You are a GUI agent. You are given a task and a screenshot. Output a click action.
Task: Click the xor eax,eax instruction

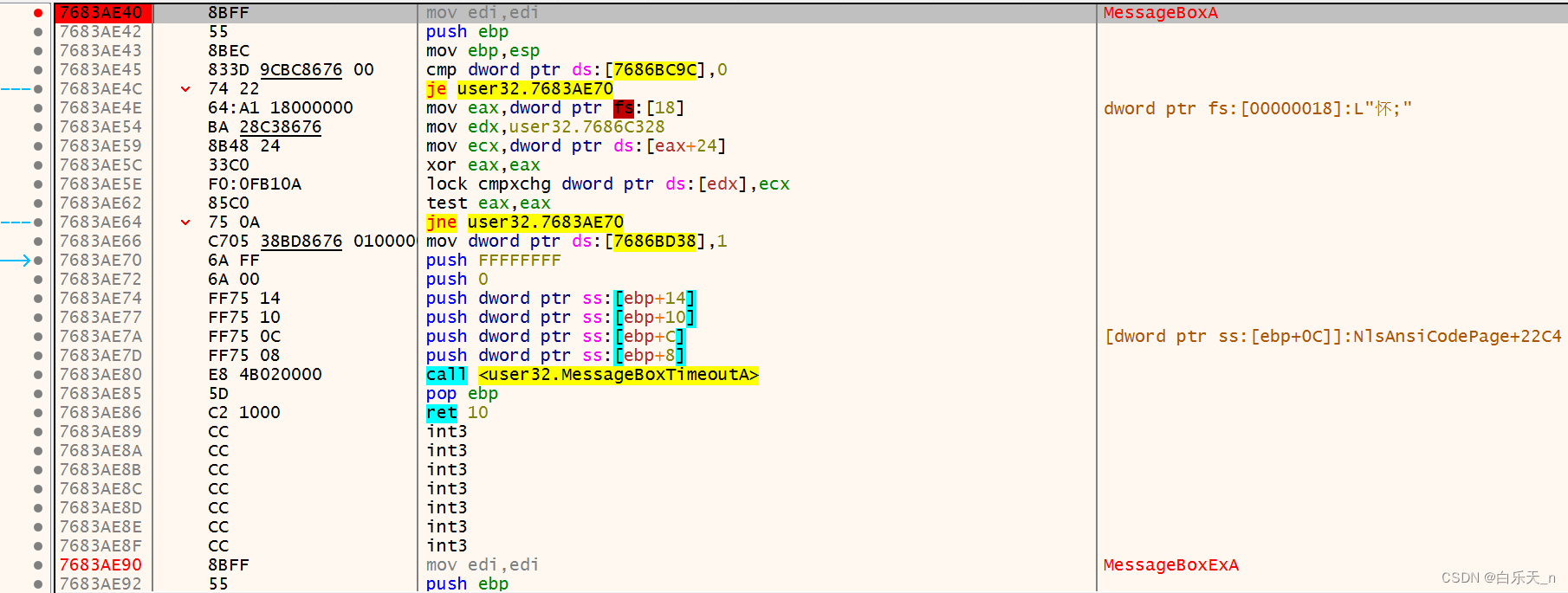[483, 165]
